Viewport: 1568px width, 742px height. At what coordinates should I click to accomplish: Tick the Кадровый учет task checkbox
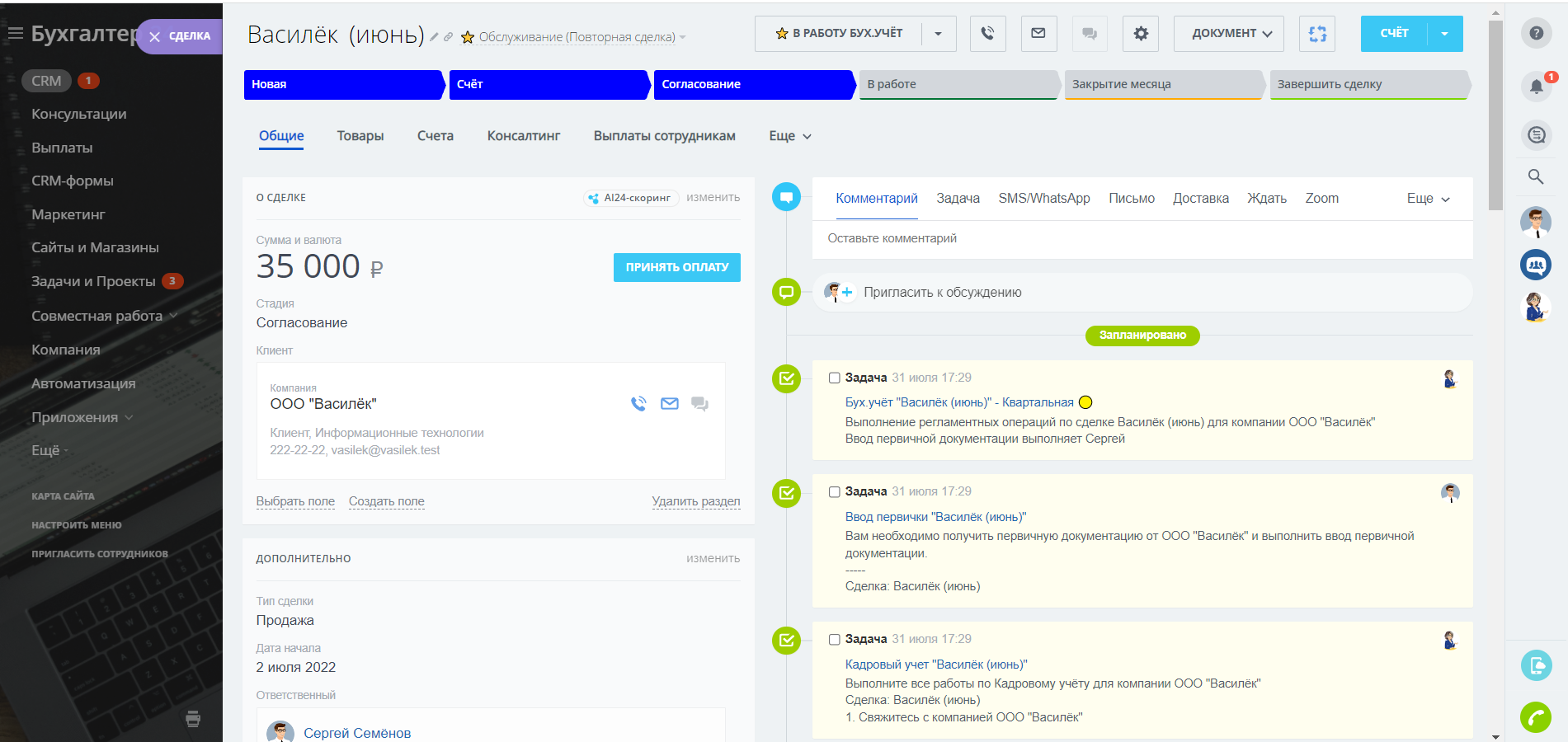[834, 640]
